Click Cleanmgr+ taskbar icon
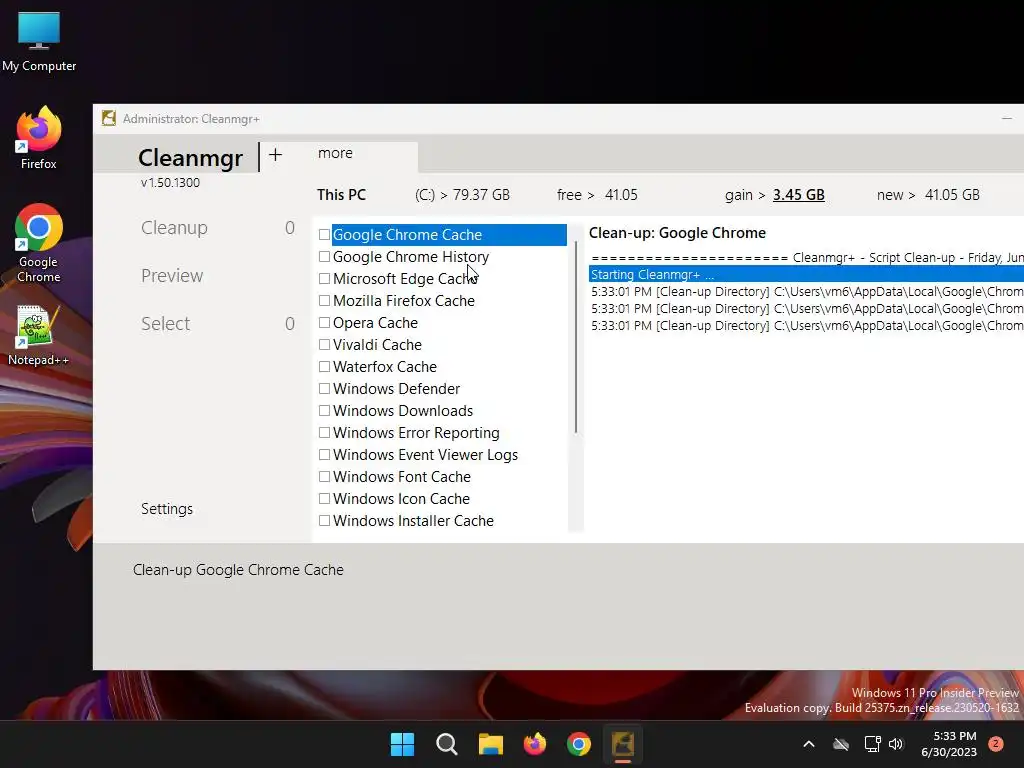Viewport: 1024px width, 768px height. tap(623, 744)
